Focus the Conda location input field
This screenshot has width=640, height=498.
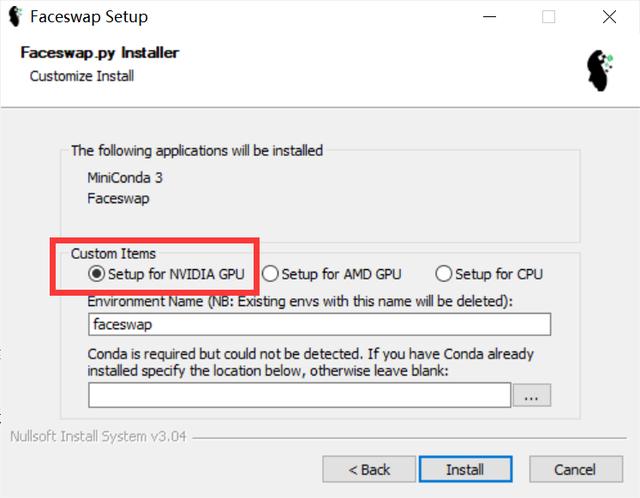(300, 396)
